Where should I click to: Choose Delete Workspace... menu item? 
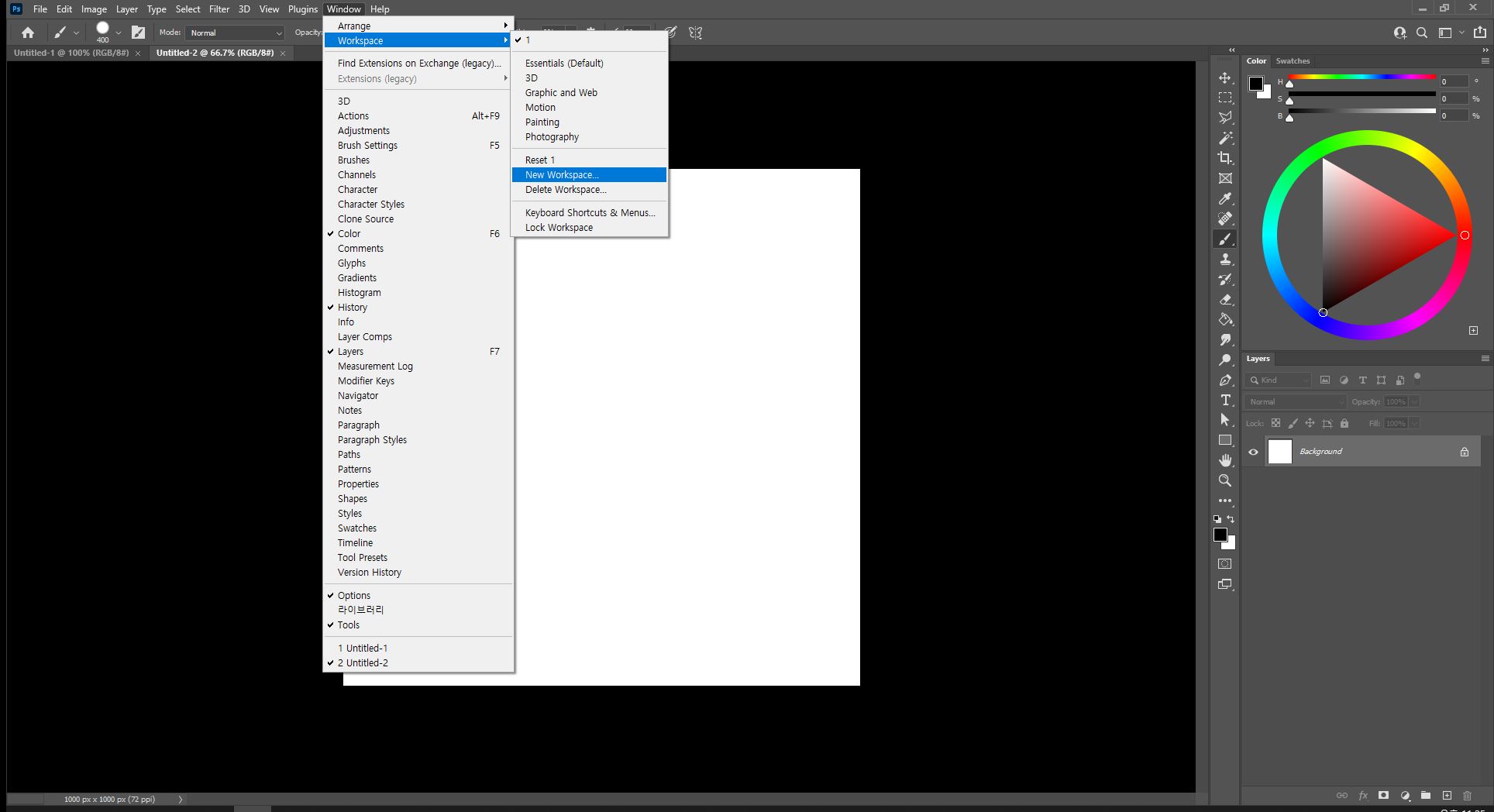(x=589, y=189)
